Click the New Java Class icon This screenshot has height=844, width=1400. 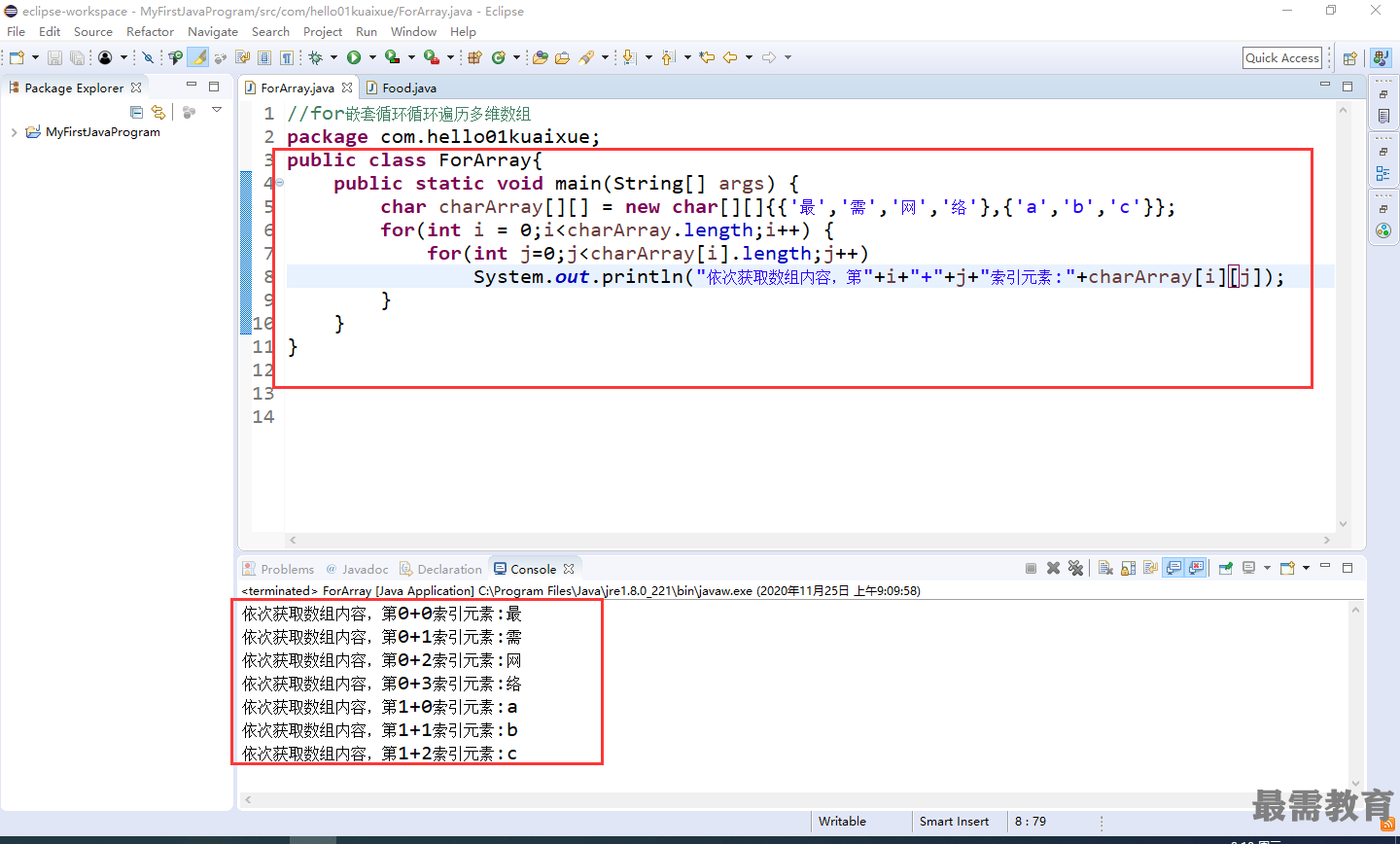(499, 57)
